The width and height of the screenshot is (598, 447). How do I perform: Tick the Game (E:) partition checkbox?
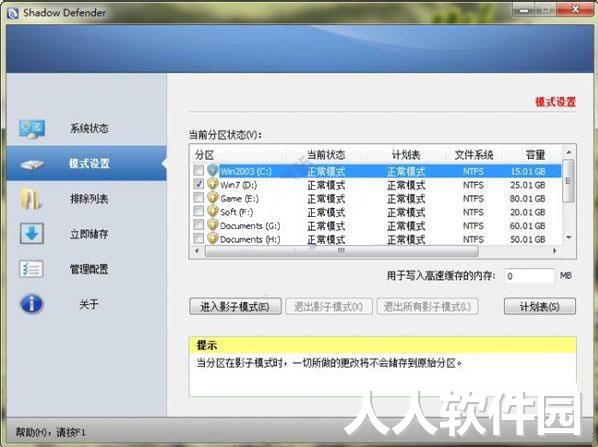pos(199,198)
